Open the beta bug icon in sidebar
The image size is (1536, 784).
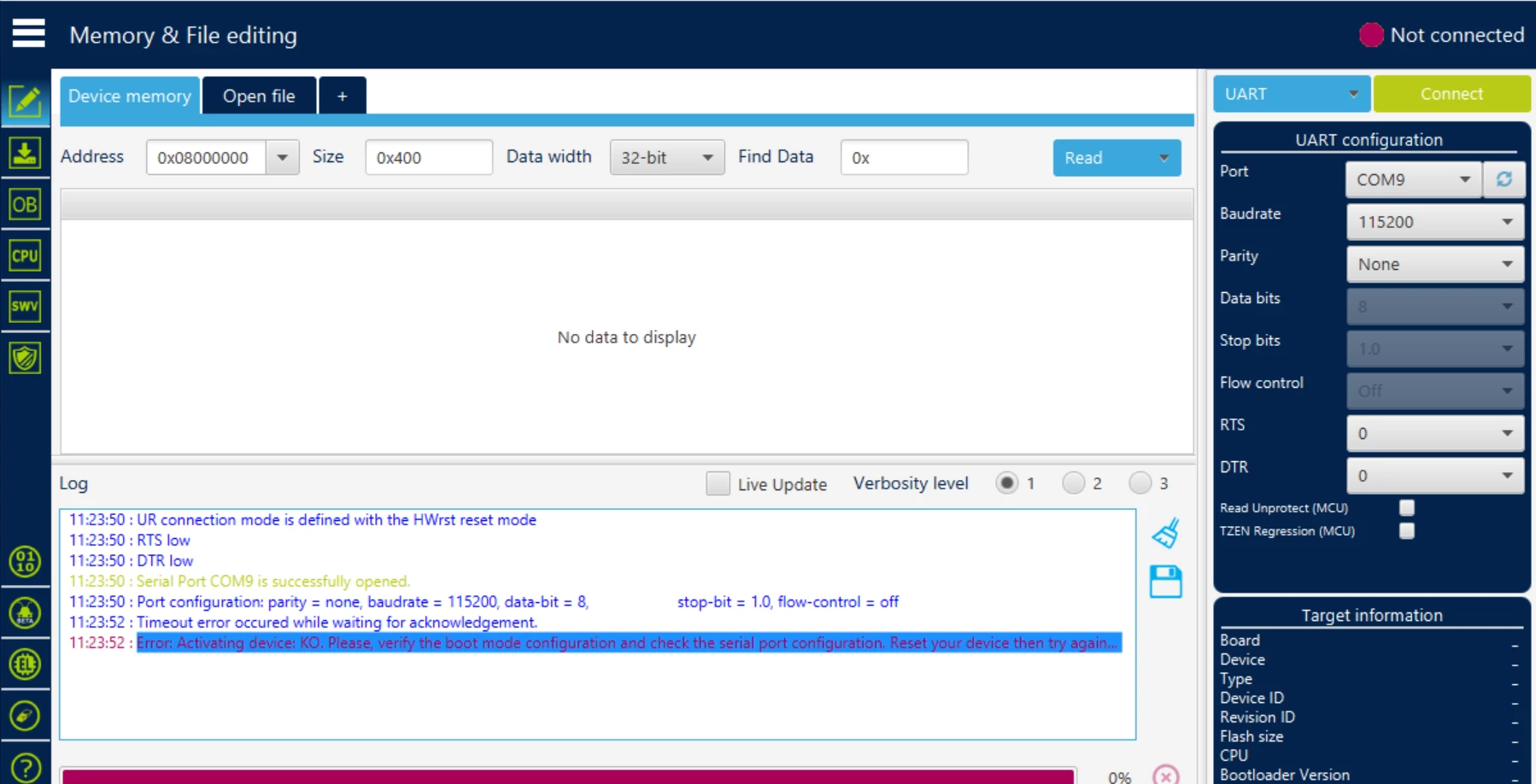point(25,612)
